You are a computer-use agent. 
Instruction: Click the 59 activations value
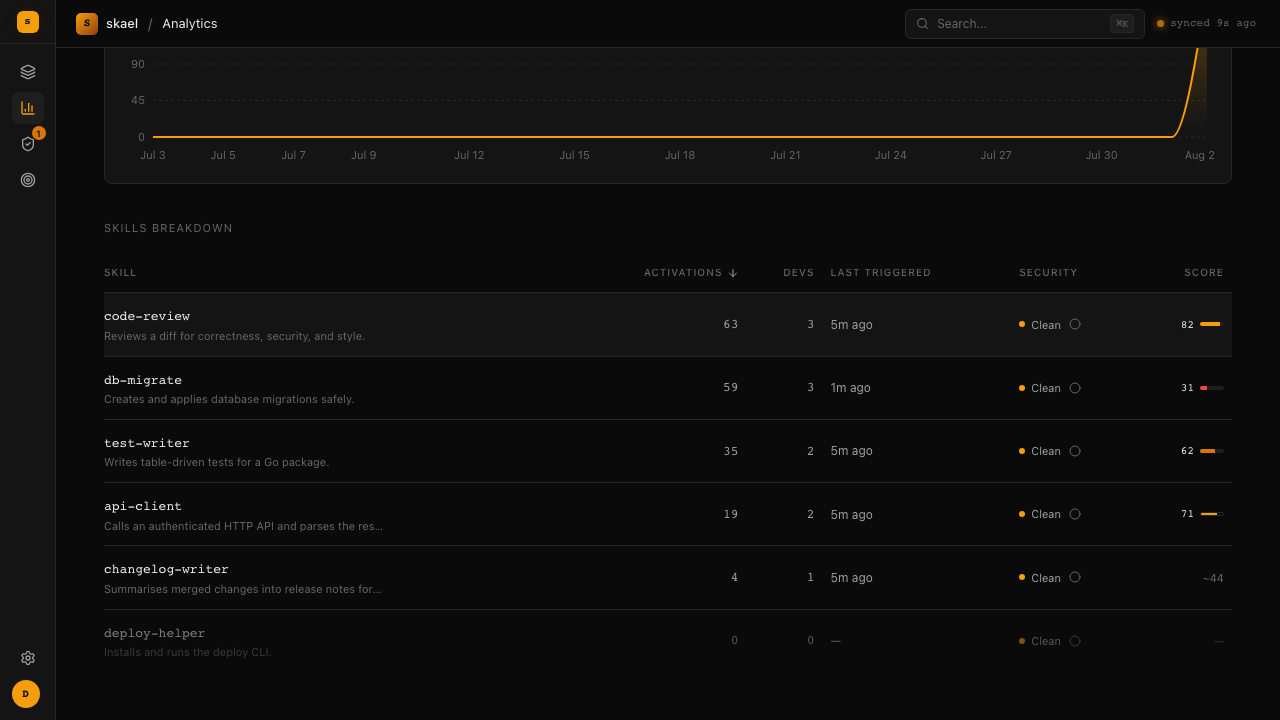[x=731, y=387]
